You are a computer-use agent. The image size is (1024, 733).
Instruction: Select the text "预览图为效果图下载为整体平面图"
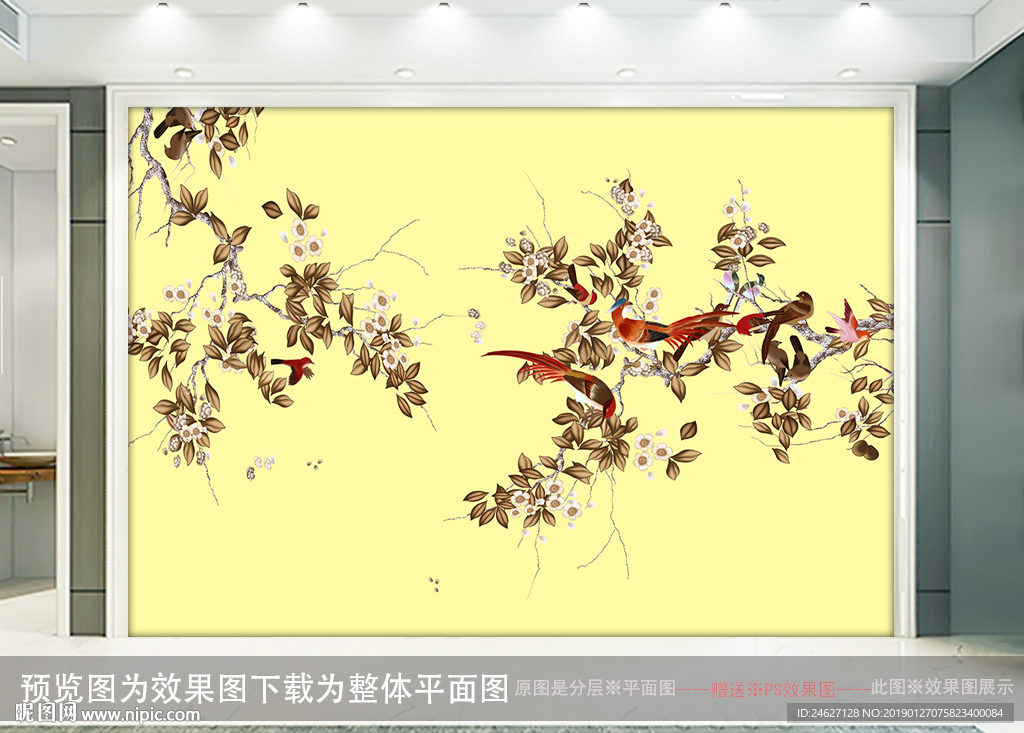click(264, 689)
